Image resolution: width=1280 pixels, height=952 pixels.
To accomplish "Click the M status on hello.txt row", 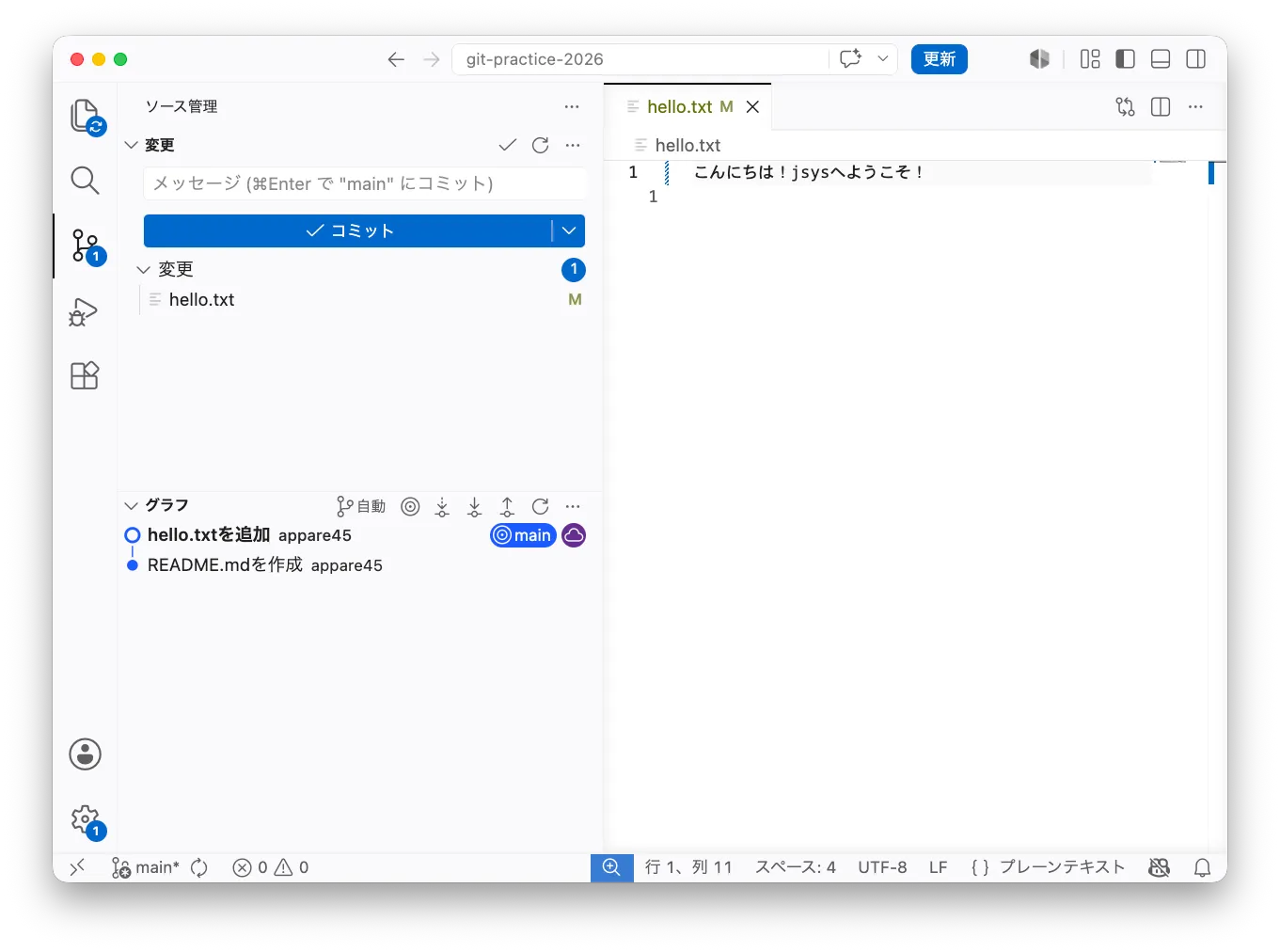I will [x=575, y=300].
